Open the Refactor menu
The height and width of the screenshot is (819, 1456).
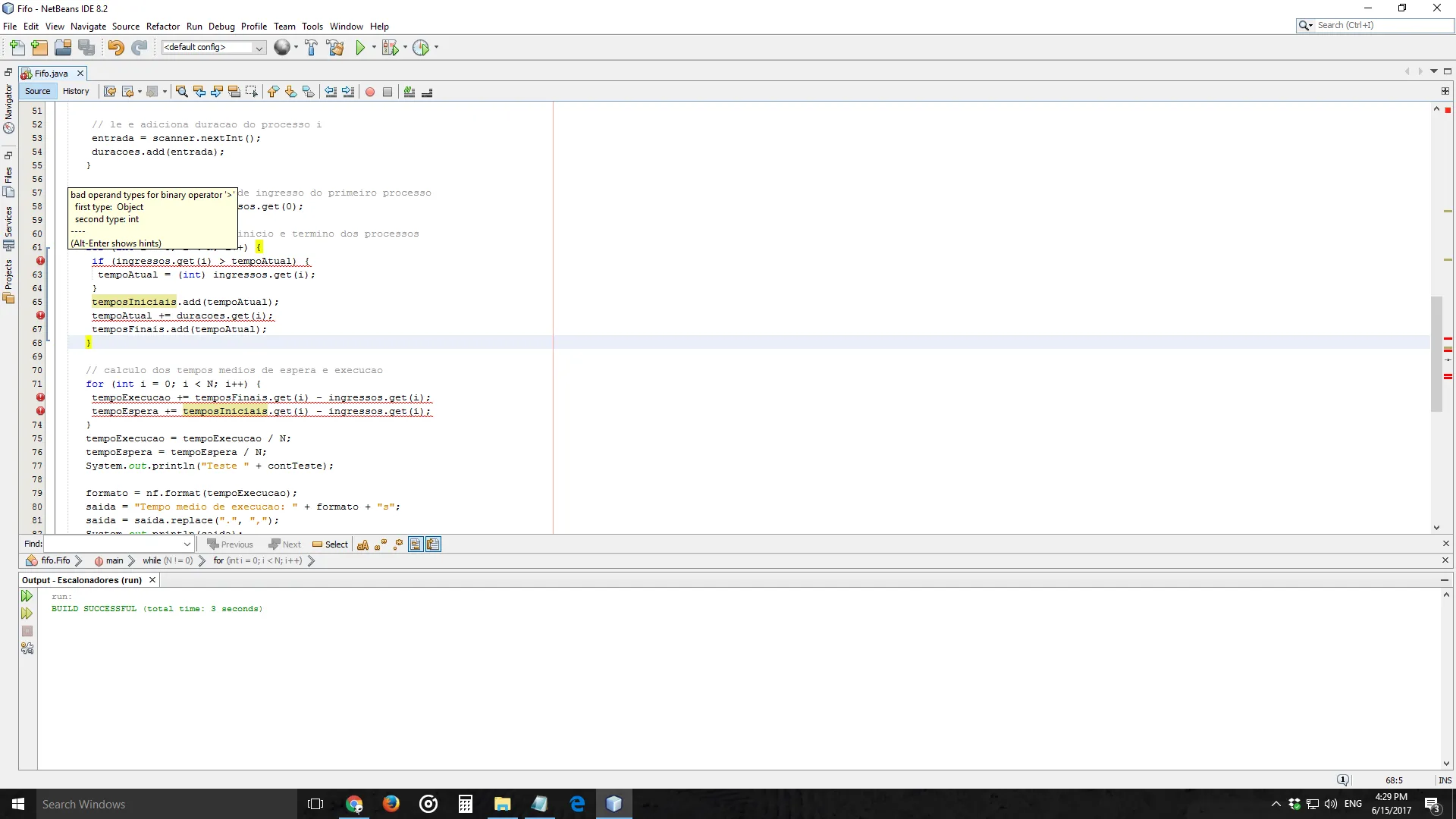click(x=163, y=27)
